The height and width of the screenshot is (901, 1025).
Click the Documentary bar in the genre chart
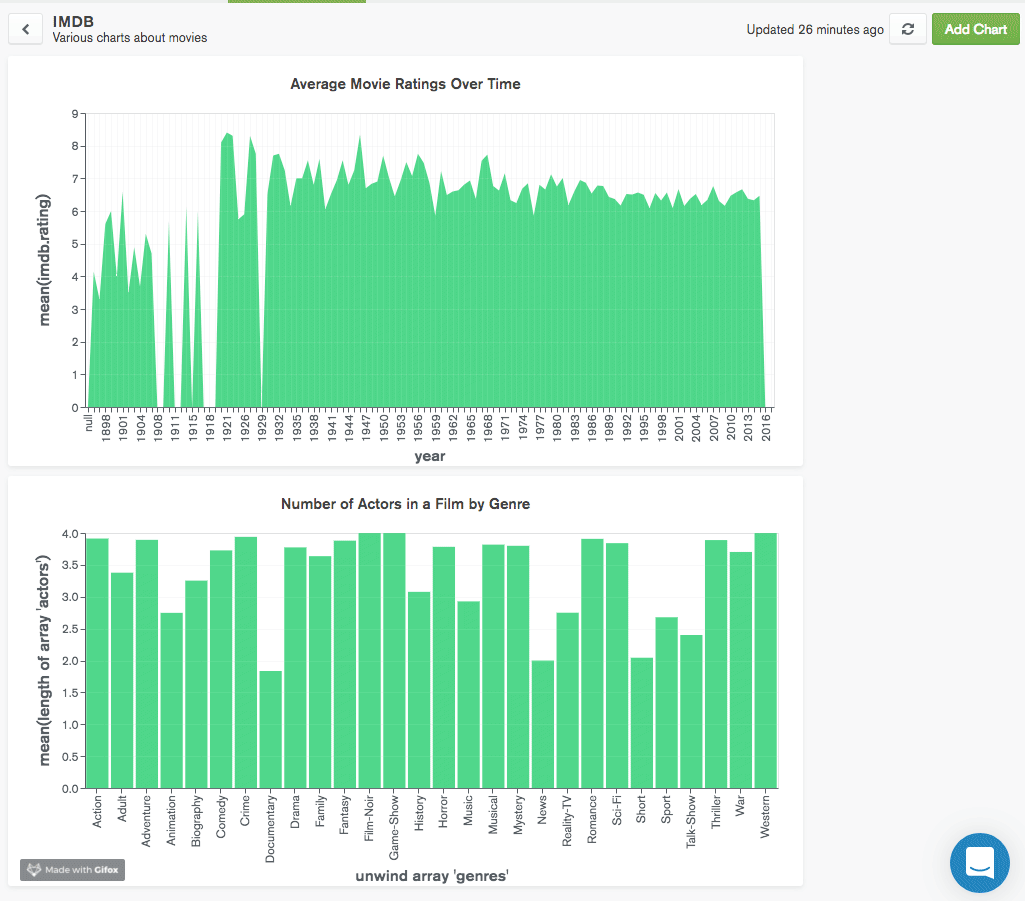[x=270, y=729]
